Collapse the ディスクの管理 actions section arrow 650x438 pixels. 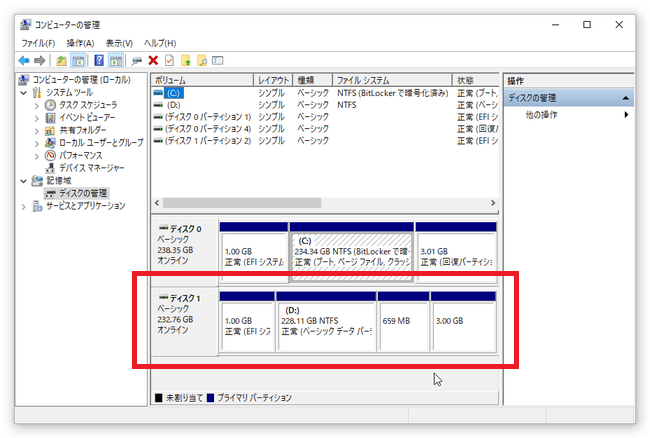(626, 98)
